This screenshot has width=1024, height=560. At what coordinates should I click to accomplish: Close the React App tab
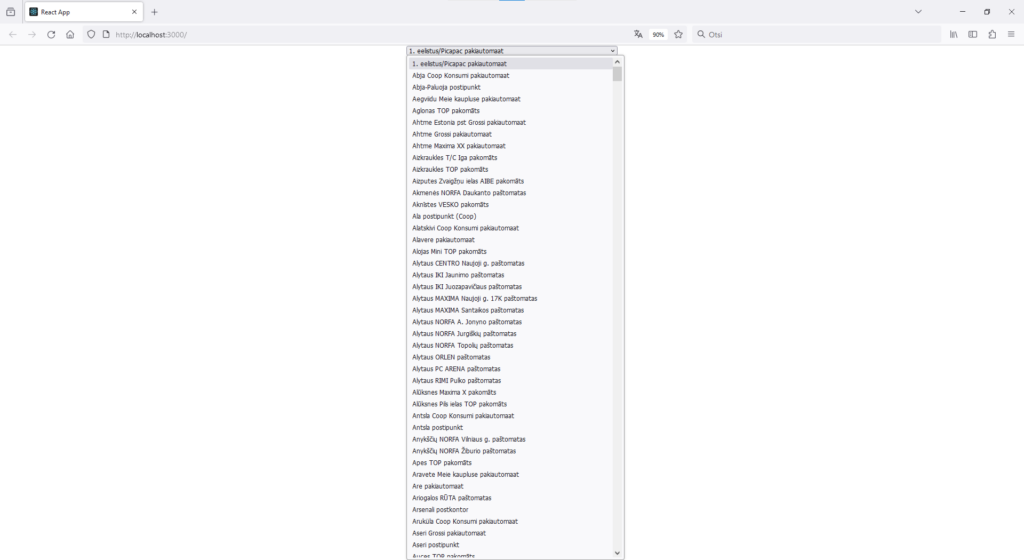click(134, 12)
